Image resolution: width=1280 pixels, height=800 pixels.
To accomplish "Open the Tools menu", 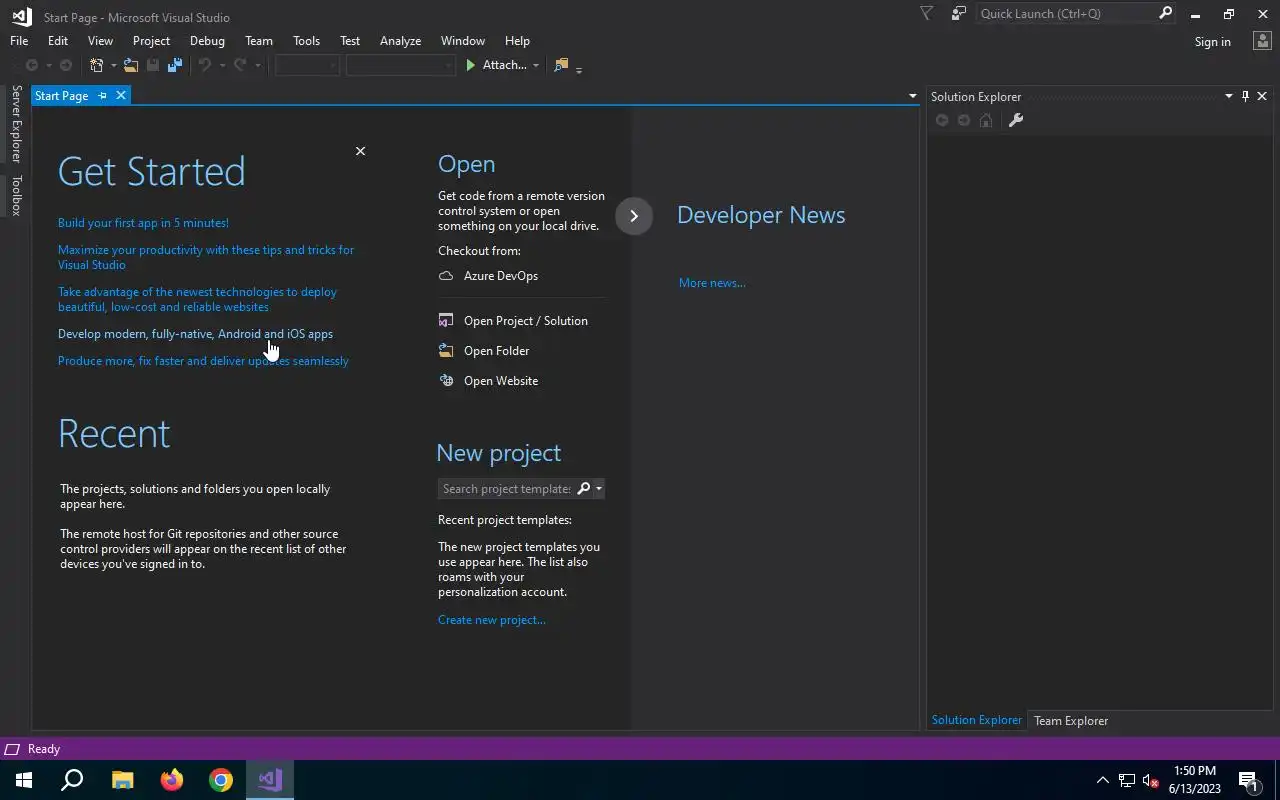I will 306,41.
